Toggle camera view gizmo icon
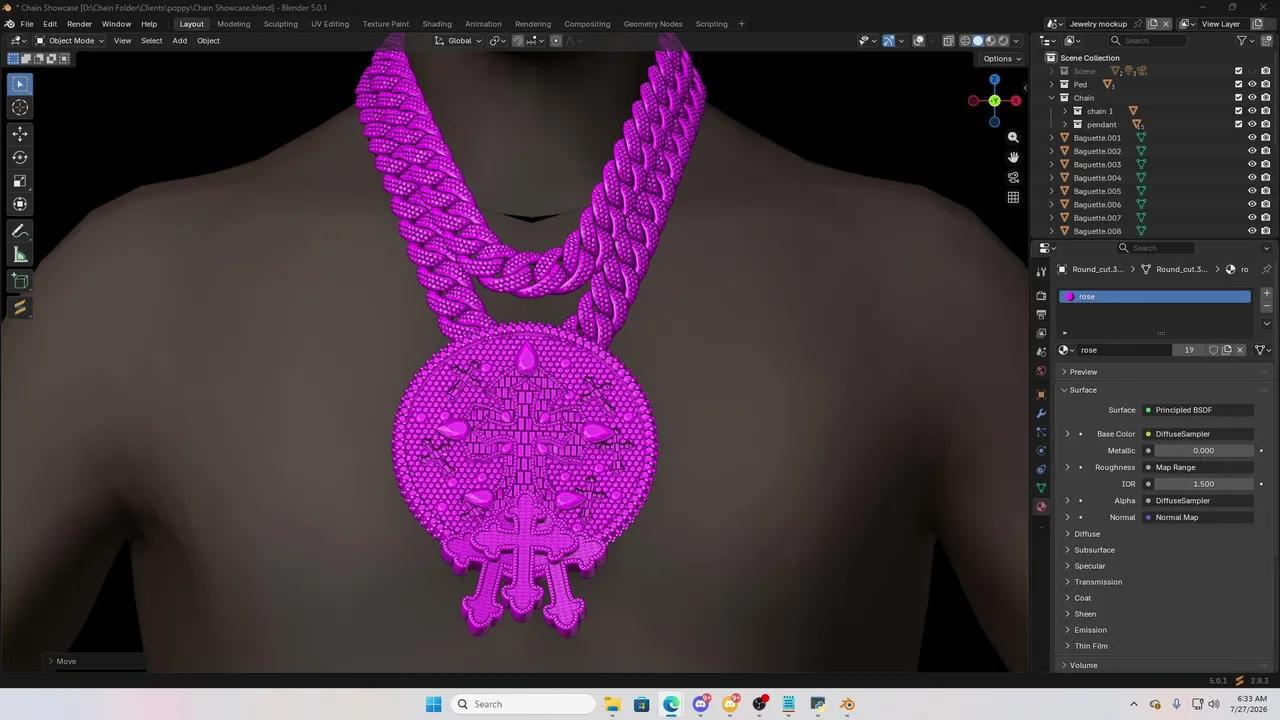The image size is (1280, 720). (1013, 177)
